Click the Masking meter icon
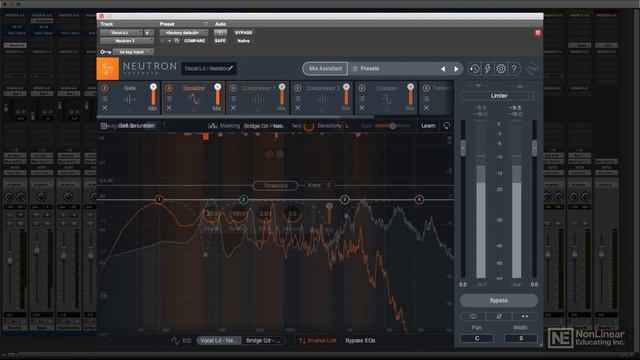Image resolution: width=640 pixels, height=360 pixels. tap(212, 126)
